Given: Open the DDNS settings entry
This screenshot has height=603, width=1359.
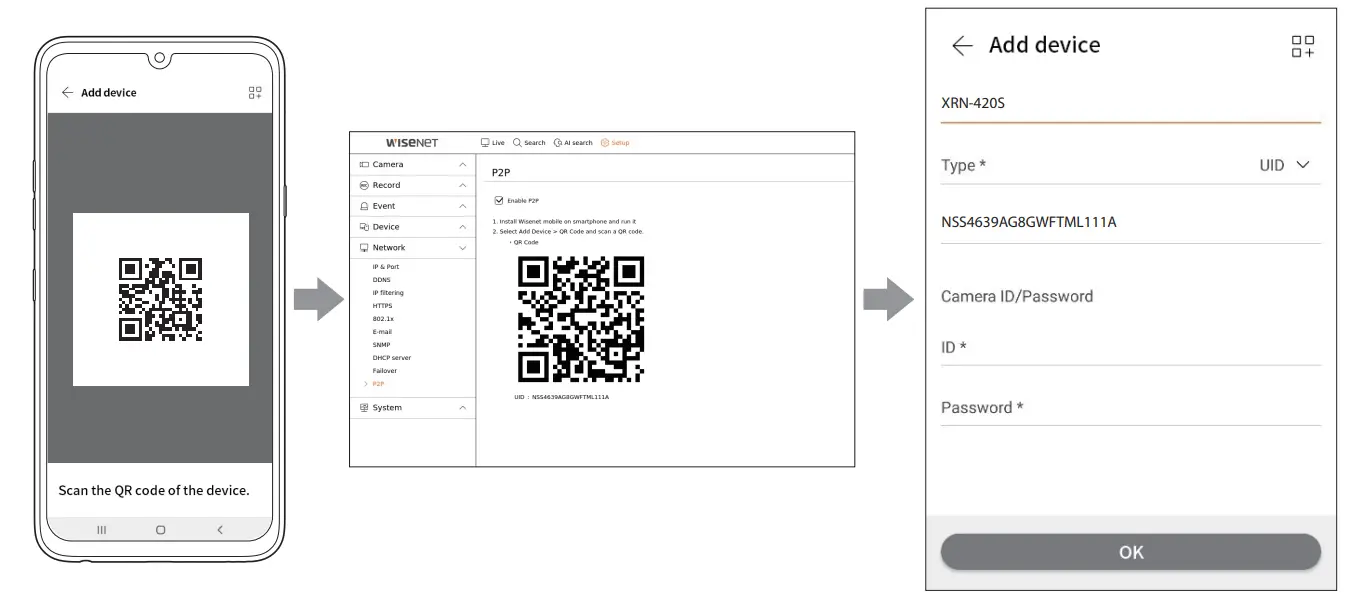Looking at the screenshot, I should pyautogui.click(x=382, y=280).
